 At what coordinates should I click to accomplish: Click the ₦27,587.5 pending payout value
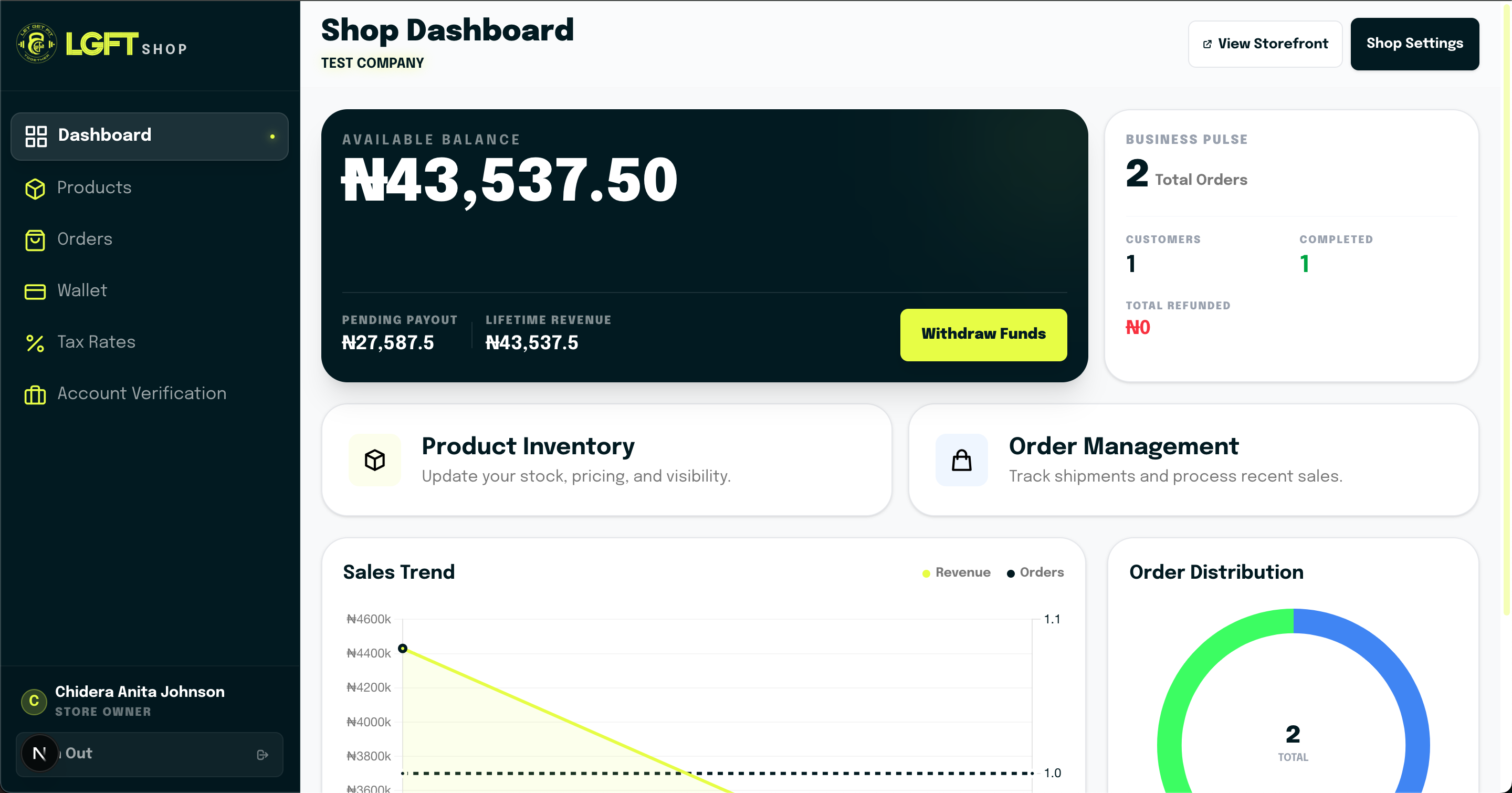pyautogui.click(x=388, y=343)
